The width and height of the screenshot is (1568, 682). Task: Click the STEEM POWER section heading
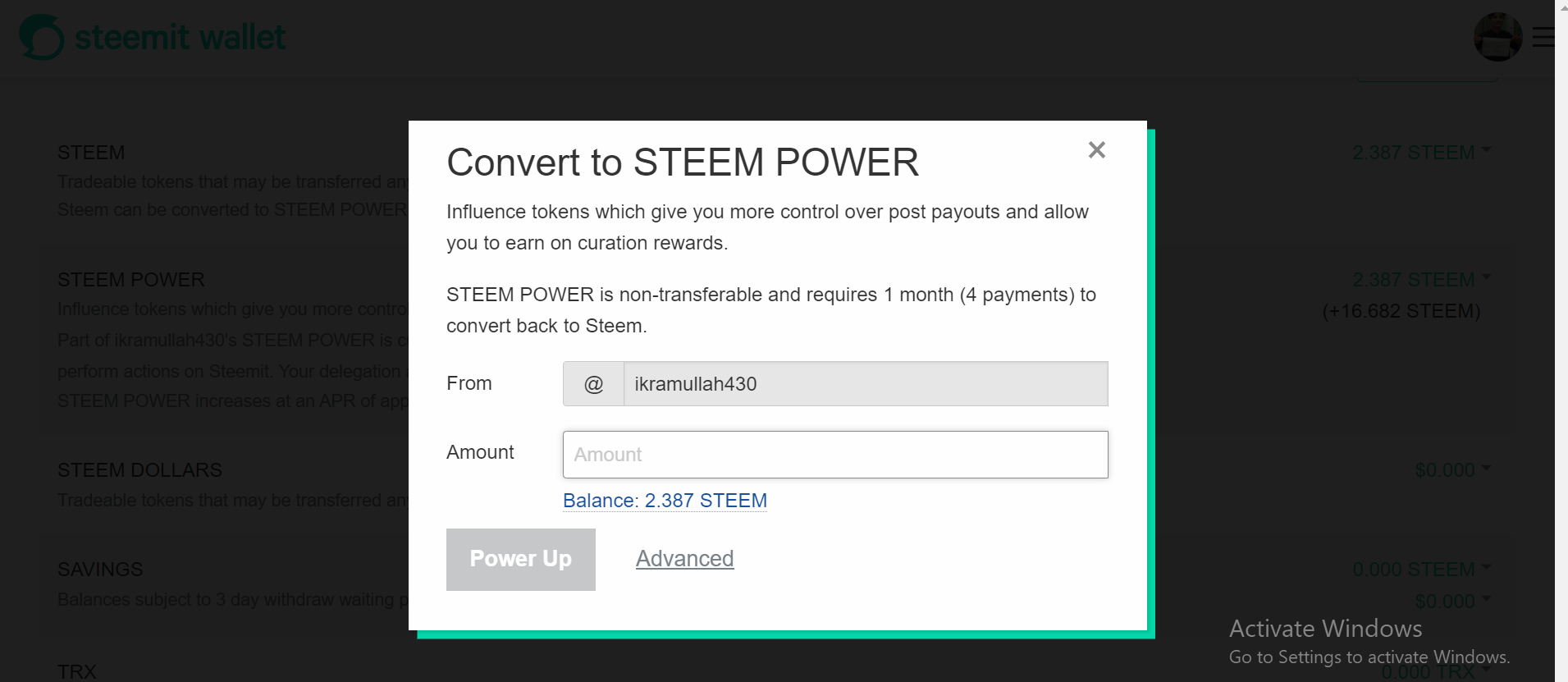131,280
